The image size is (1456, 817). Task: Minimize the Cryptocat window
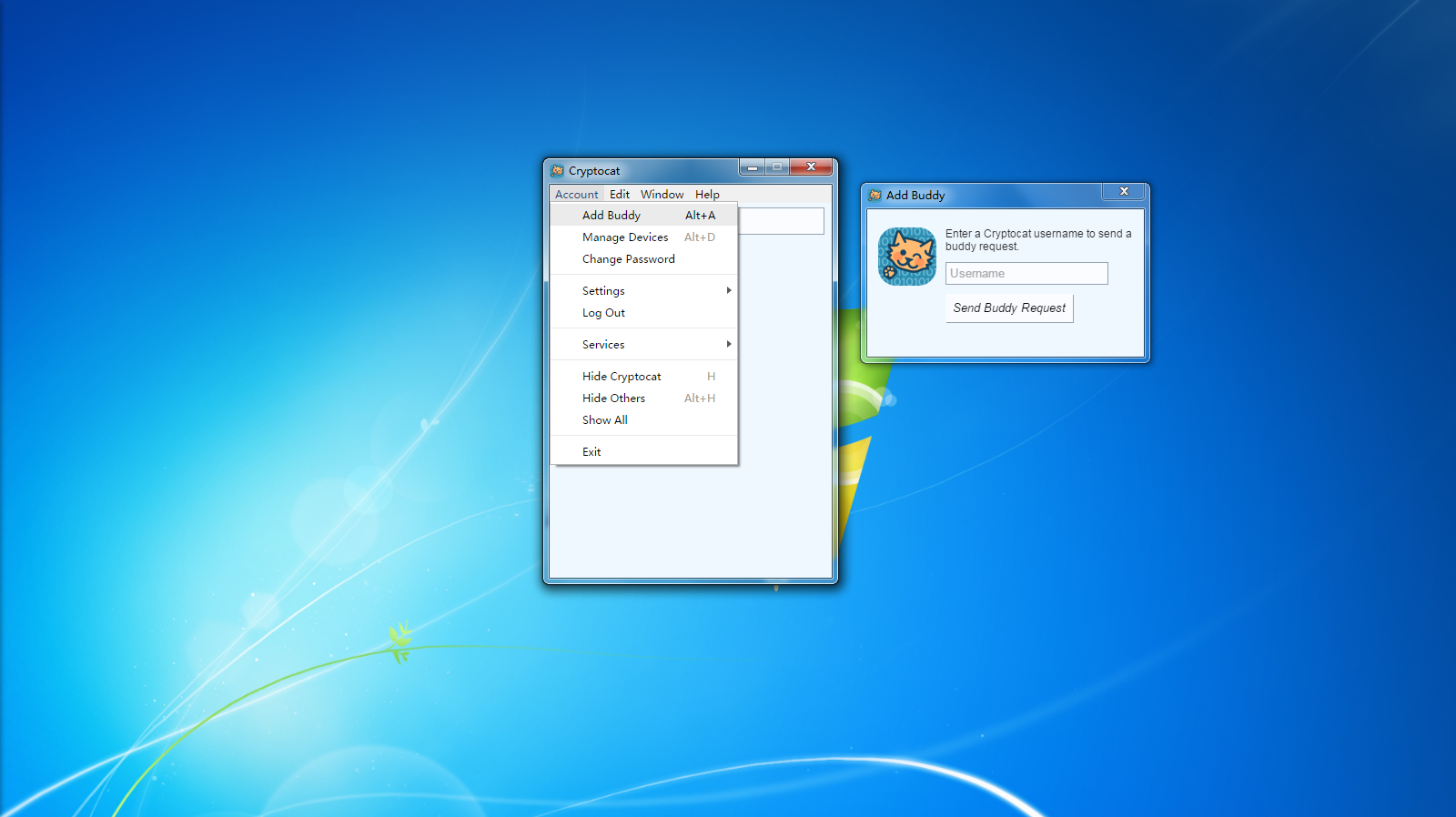coord(752,167)
